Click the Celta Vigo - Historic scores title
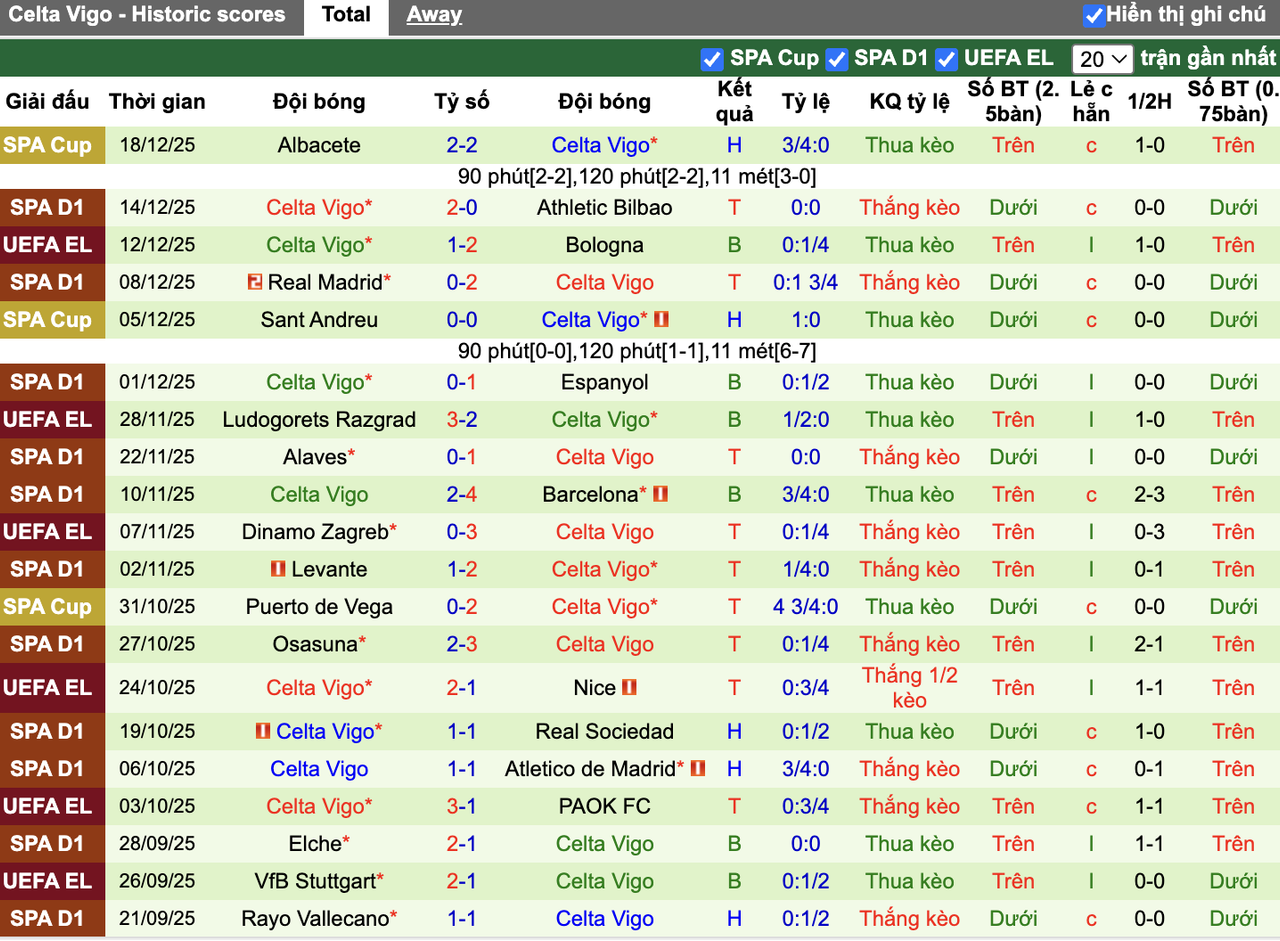The height and width of the screenshot is (941, 1280). tap(147, 15)
